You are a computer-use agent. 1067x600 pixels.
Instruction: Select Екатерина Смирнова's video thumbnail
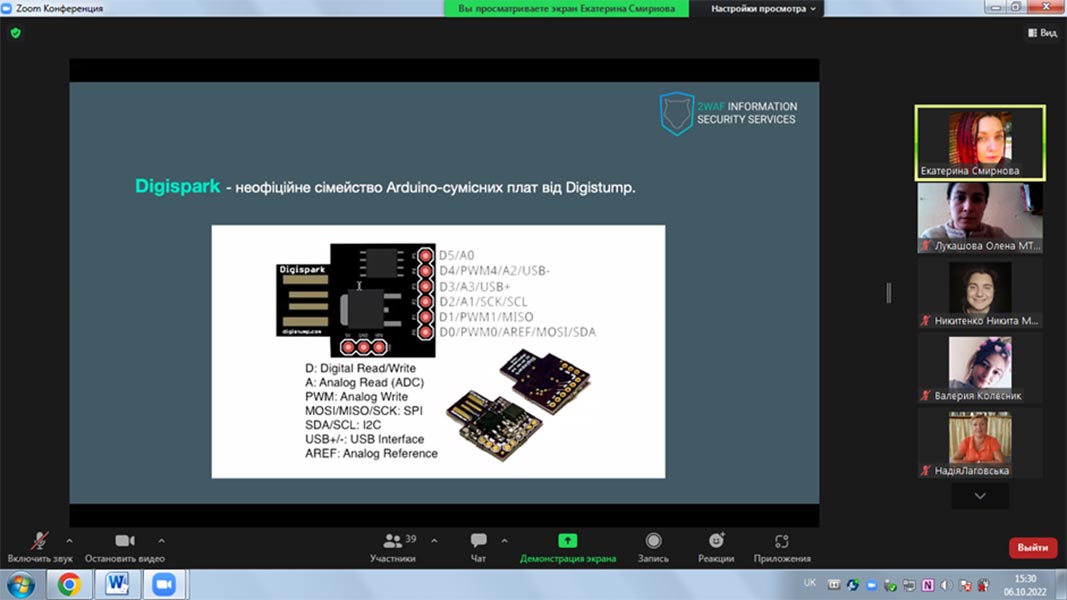tap(980, 143)
